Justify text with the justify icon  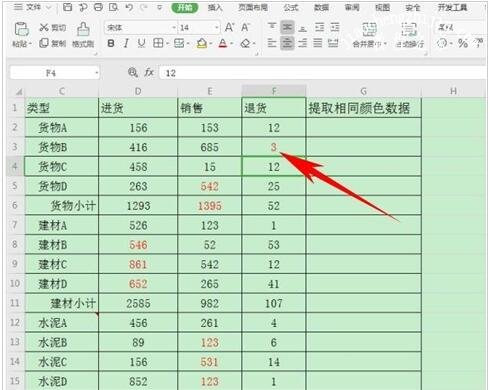tap(318, 43)
